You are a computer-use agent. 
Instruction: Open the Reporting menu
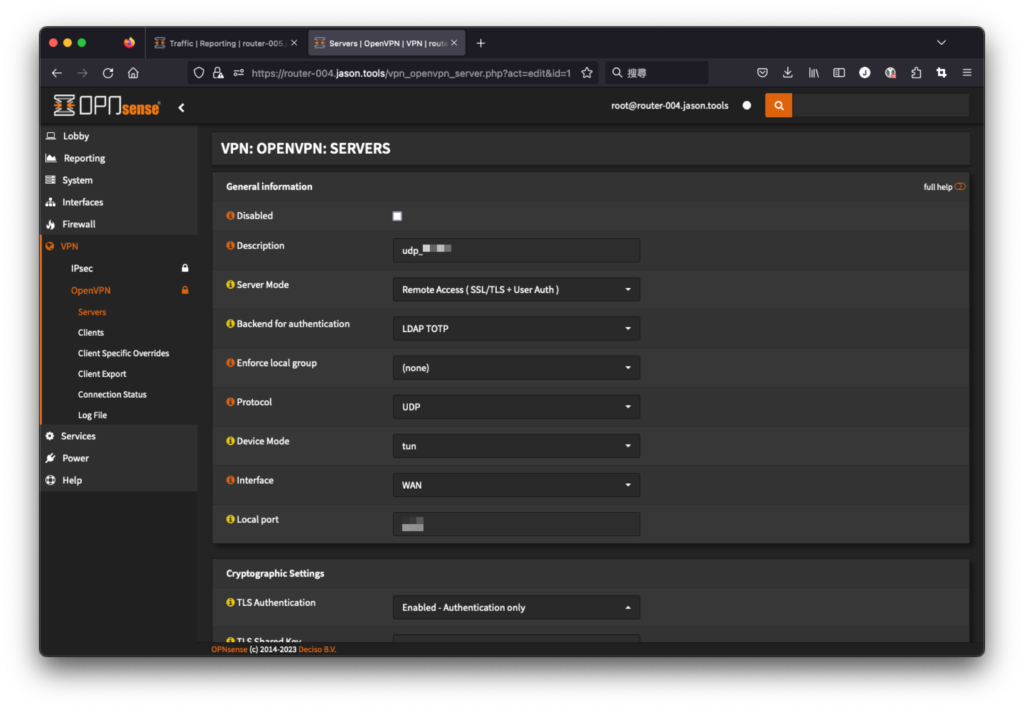pyautogui.click(x=119, y=158)
